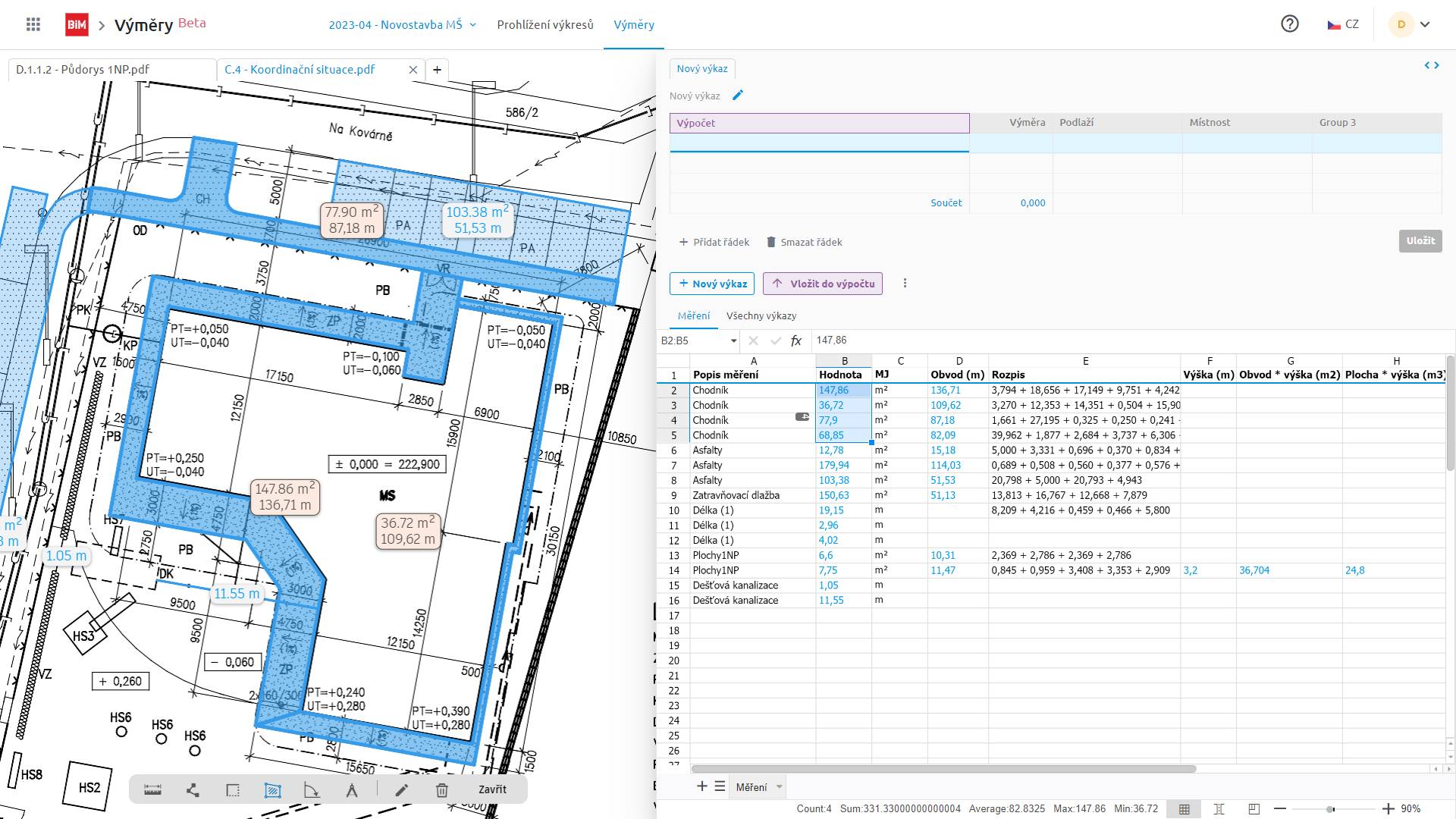
Task: Open the help question mark icon
Action: pyautogui.click(x=1289, y=24)
